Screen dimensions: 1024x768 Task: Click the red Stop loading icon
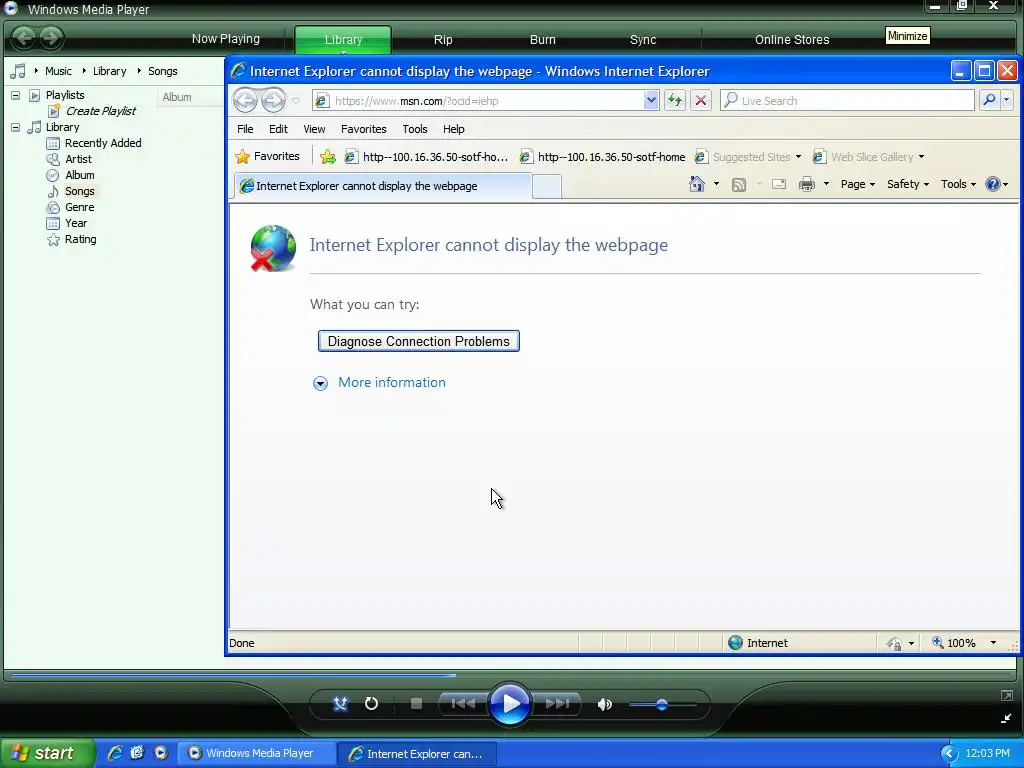tap(701, 101)
